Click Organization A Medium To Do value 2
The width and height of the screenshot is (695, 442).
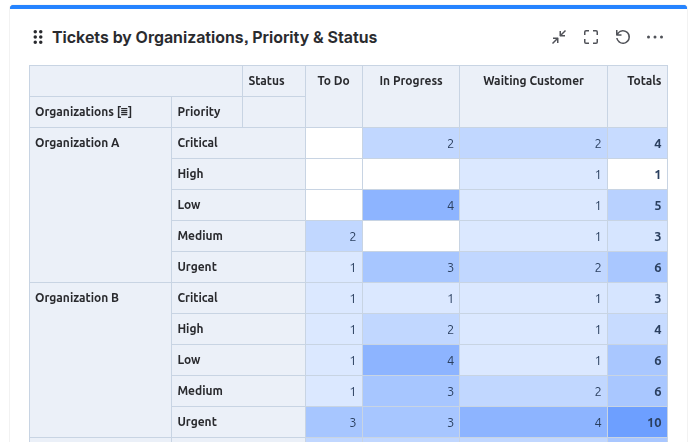coord(334,236)
